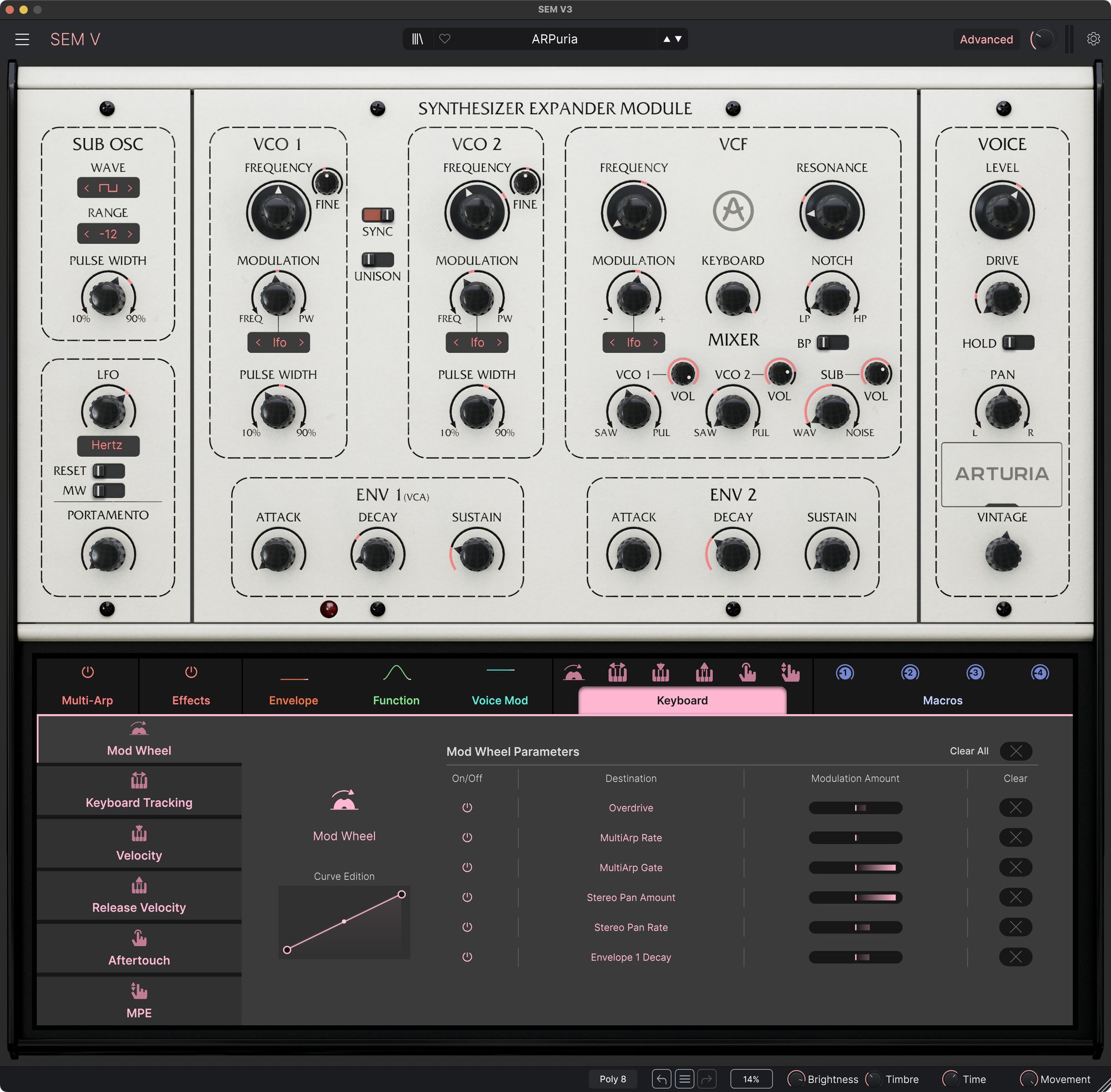The image size is (1111, 1092).
Task: Open the hamburger main menu
Action: pyautogui.click(x=22, y=39)
